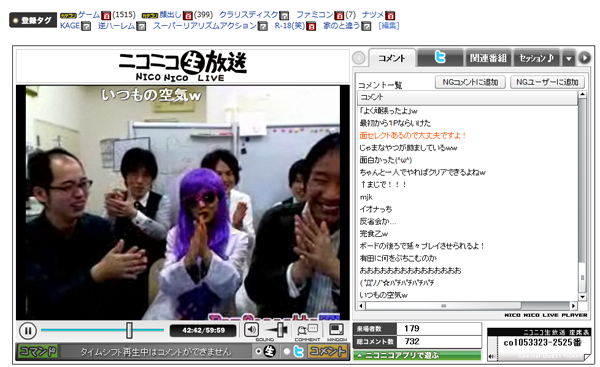This screenshot has width=600, height=367.
Task: Click horizontal scroll-right arrow of comment list
Action: [573, 305]
